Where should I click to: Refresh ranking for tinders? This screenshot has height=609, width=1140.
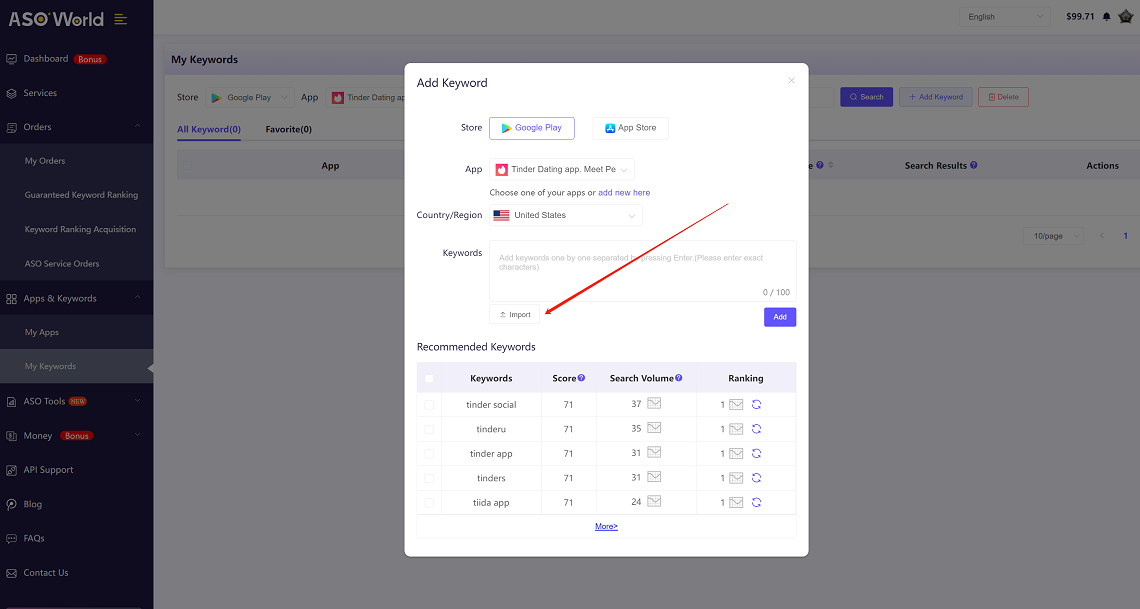tap(756, 478)
